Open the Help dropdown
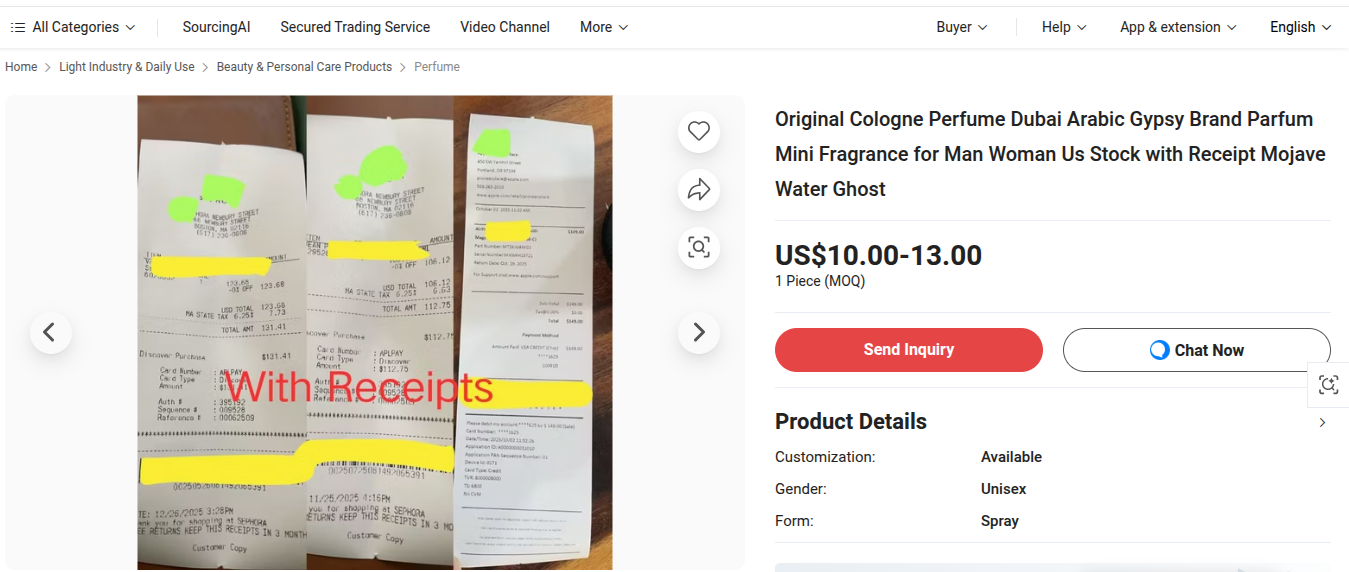The image size is (1349, 572). click(1064, 27)
